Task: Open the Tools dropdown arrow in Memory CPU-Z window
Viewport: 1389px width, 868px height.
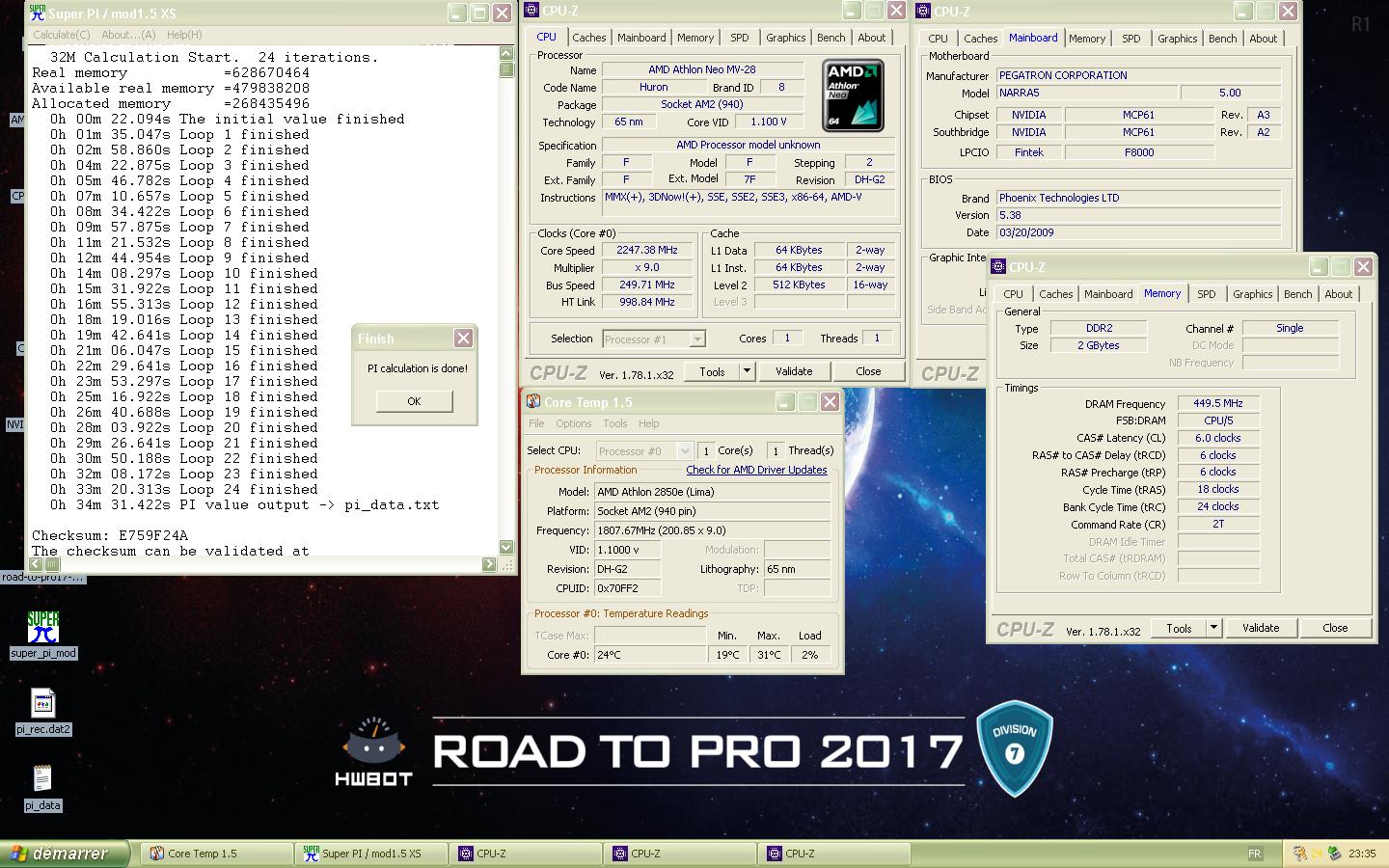Action: pyautogui.click(x=1213, y=628)
